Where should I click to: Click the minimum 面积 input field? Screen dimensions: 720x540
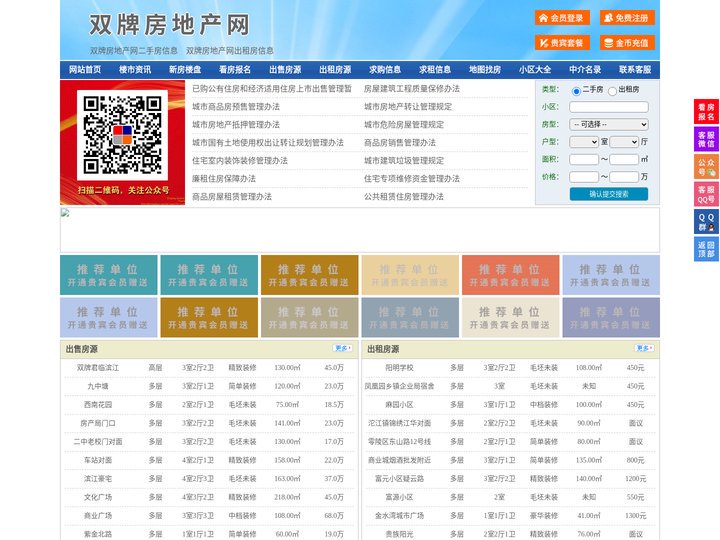584,159
